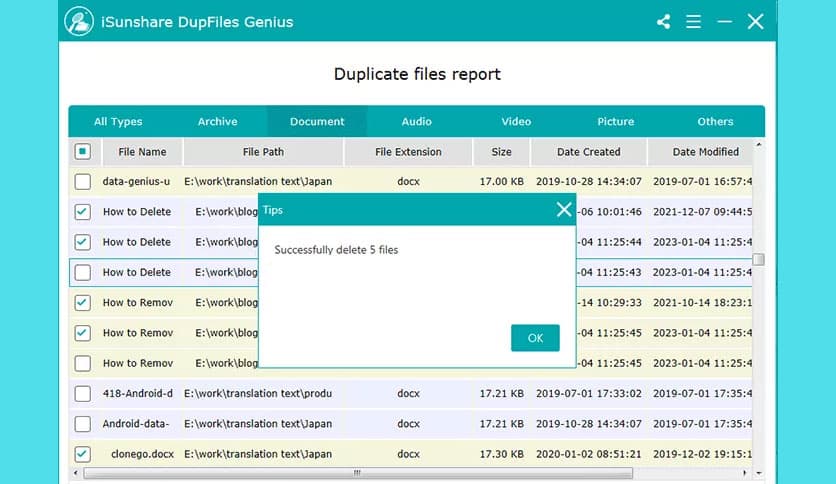Image resolution: width=836 pixels, height=484 pixels.
Task: Uncheck the clonego.docx row checkbox
Action: click(x=83, y=454)
